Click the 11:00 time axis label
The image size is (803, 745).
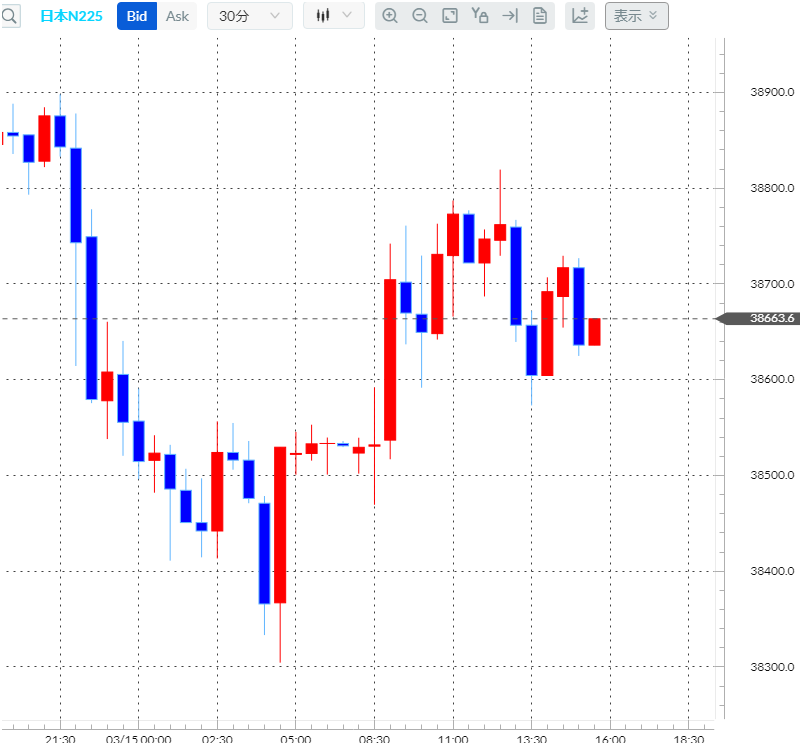click(453, 739)
